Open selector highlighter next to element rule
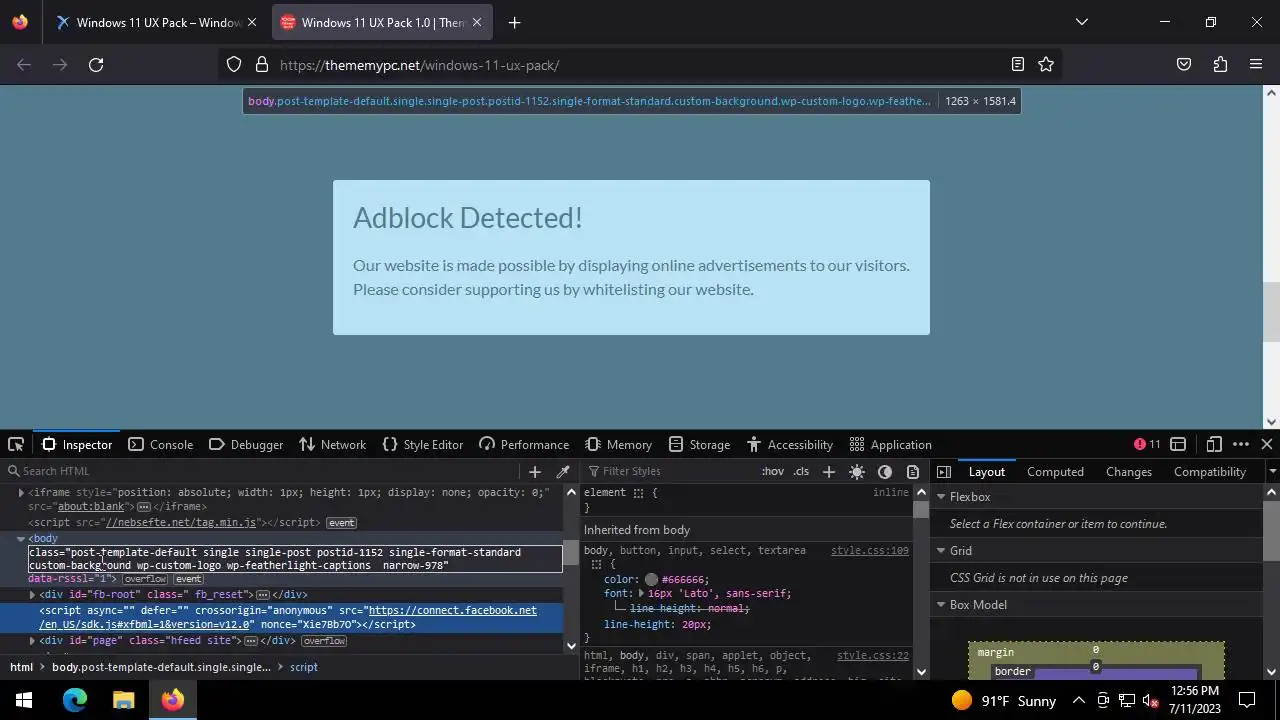 coord(638,493)
